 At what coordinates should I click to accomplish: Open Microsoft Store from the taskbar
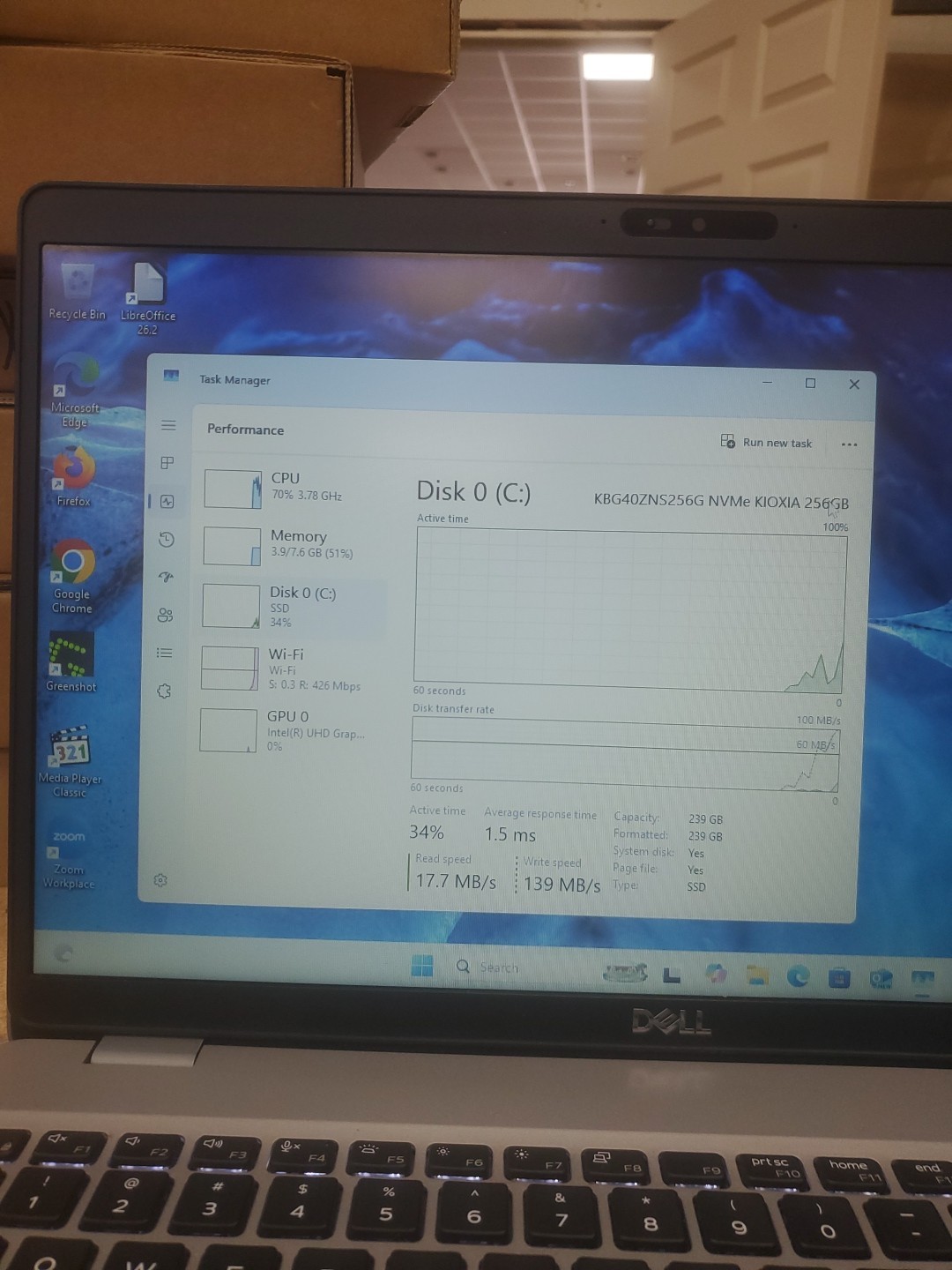839,977
